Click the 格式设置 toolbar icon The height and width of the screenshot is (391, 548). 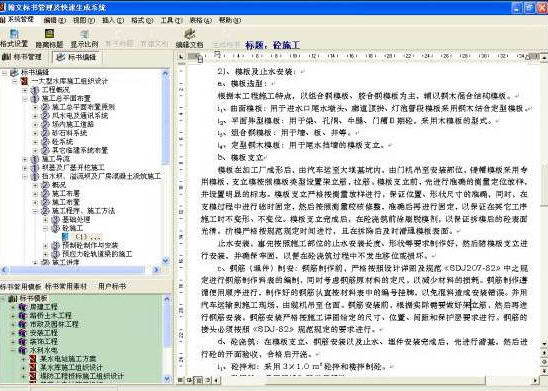[x=14, y=34]
